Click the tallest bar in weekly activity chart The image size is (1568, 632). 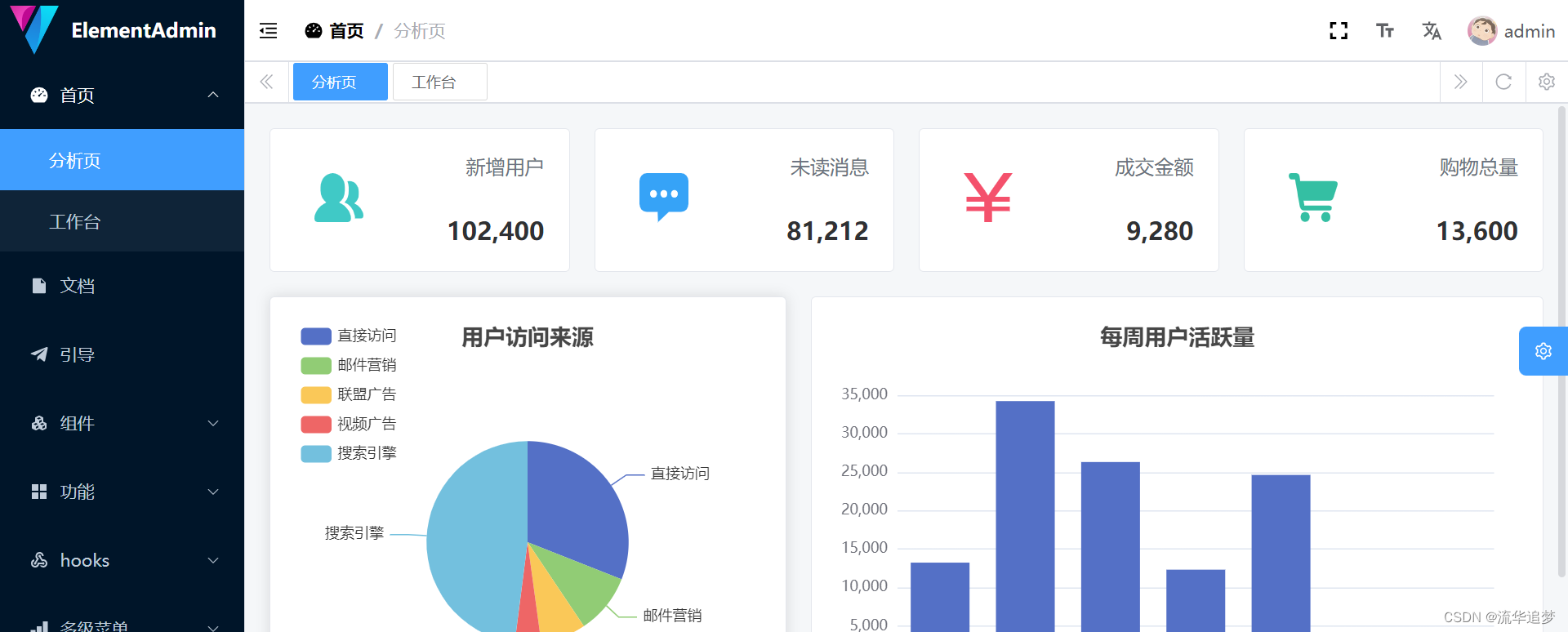pyautogui.click(x=1025, y=516)
